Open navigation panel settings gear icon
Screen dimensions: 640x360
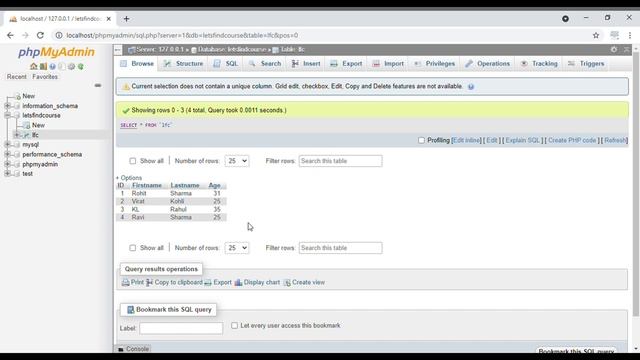(71, 66)
